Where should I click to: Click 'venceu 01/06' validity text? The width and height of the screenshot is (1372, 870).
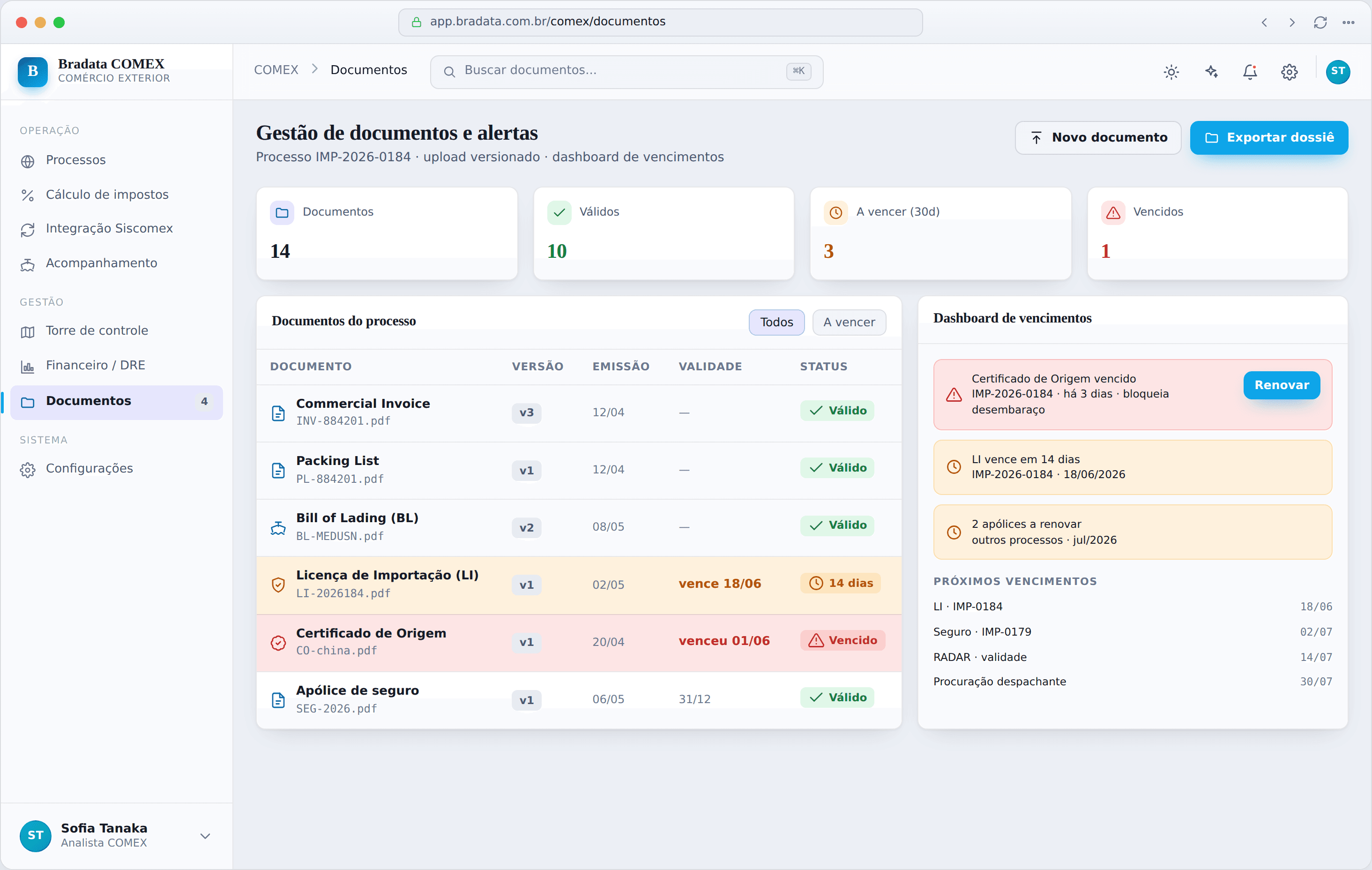pyautogui.click(x=724, y=641)
